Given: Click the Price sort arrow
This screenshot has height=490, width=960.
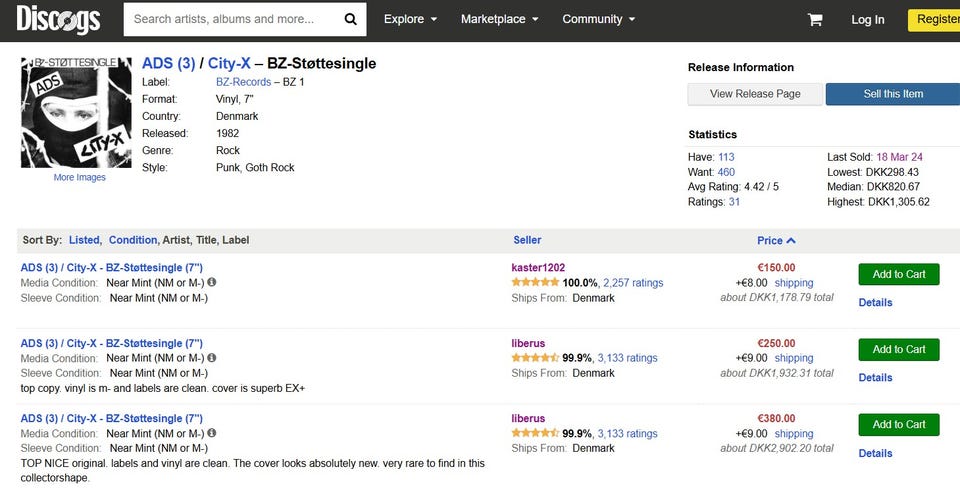Looking at the screenshot, I should pyautogui.click(x=791, y=240).
